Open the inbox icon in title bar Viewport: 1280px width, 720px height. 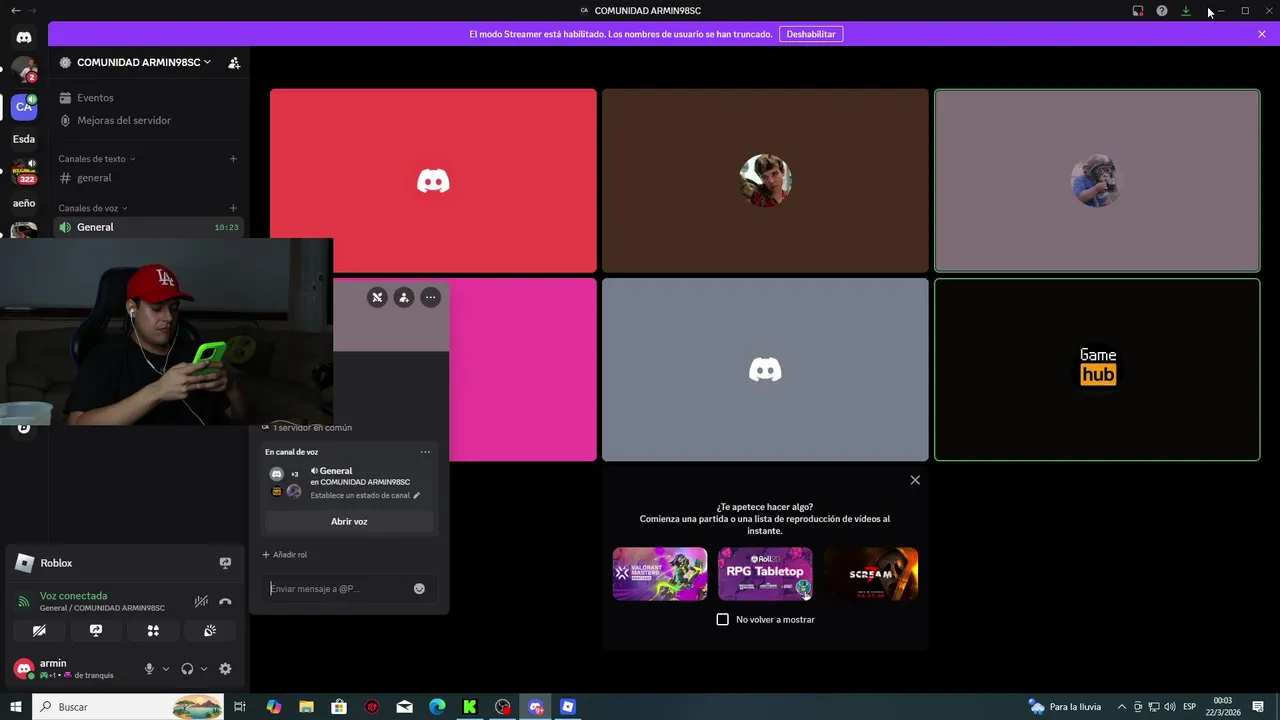(1138, 11)
